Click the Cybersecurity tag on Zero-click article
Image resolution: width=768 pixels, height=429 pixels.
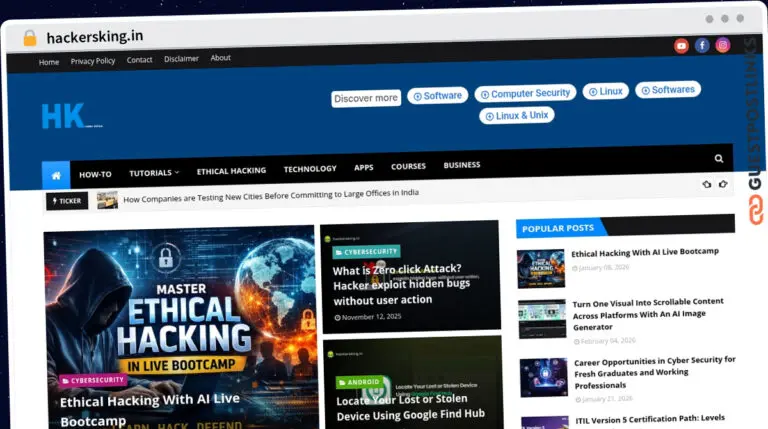click(x=367, y=251)
